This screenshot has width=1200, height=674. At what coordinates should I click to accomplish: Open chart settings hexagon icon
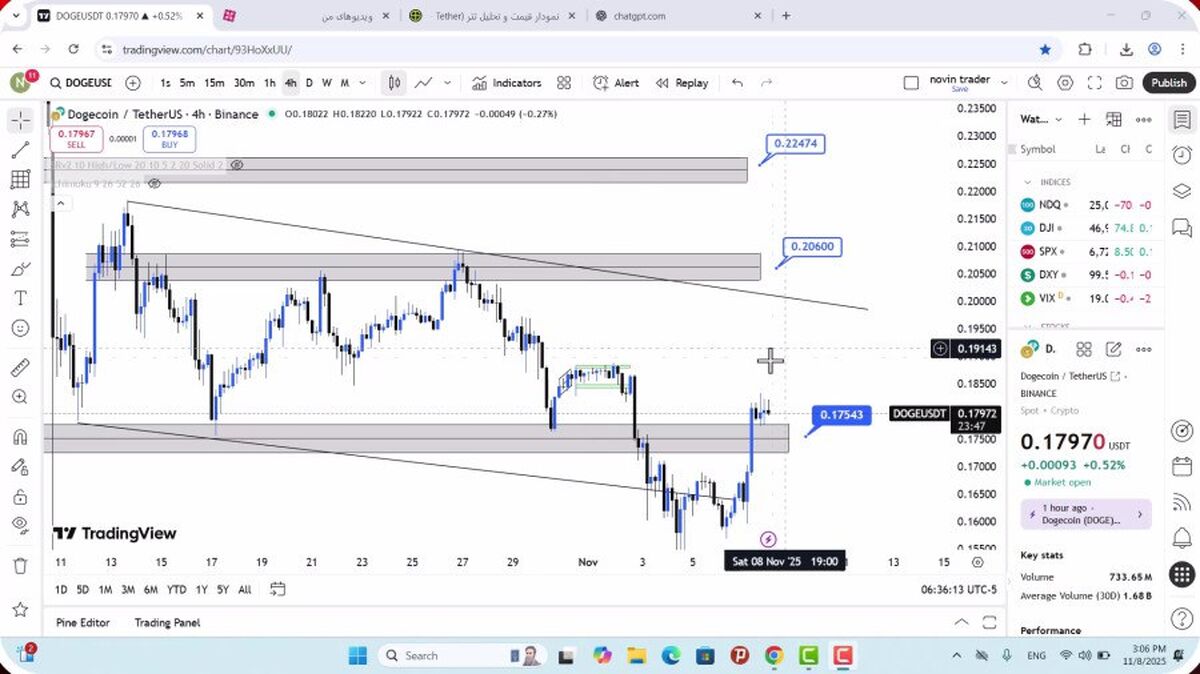[1065, 83]
